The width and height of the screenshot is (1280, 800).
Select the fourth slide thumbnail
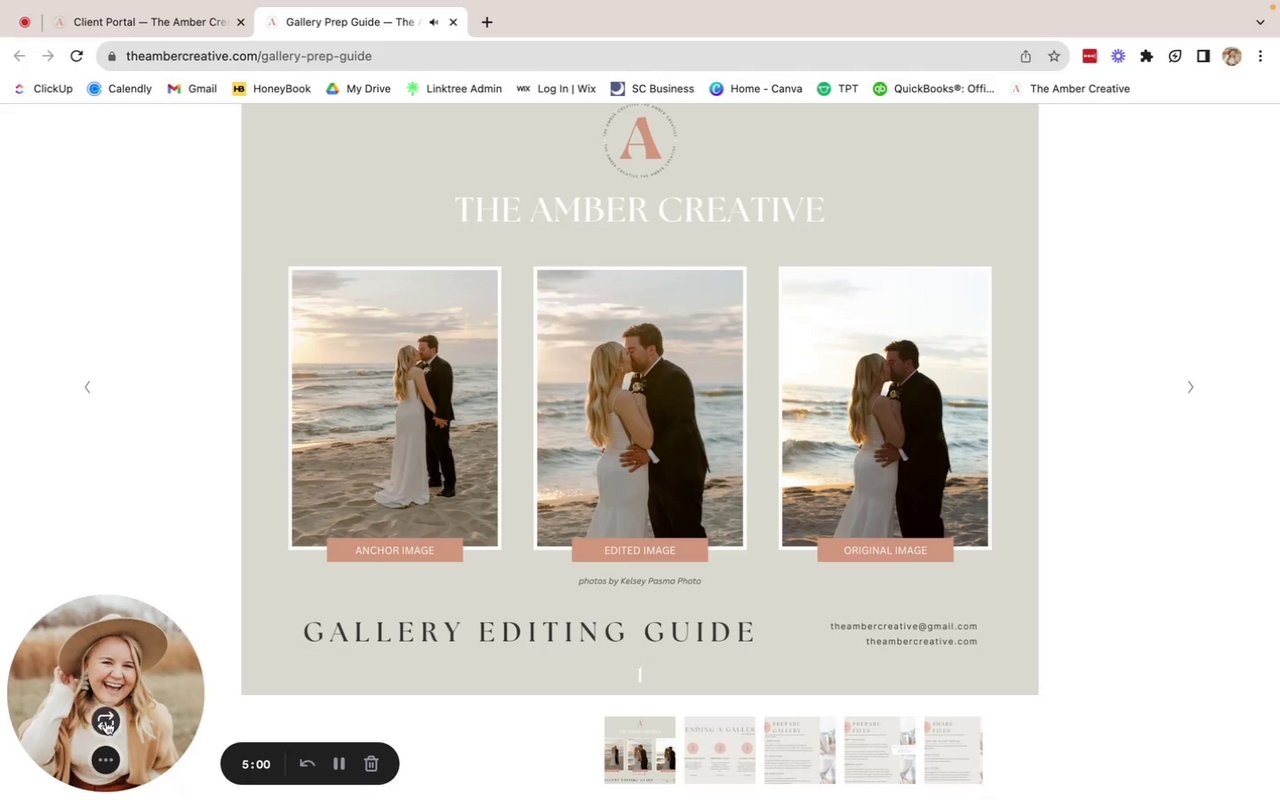[x=880, y=750]
